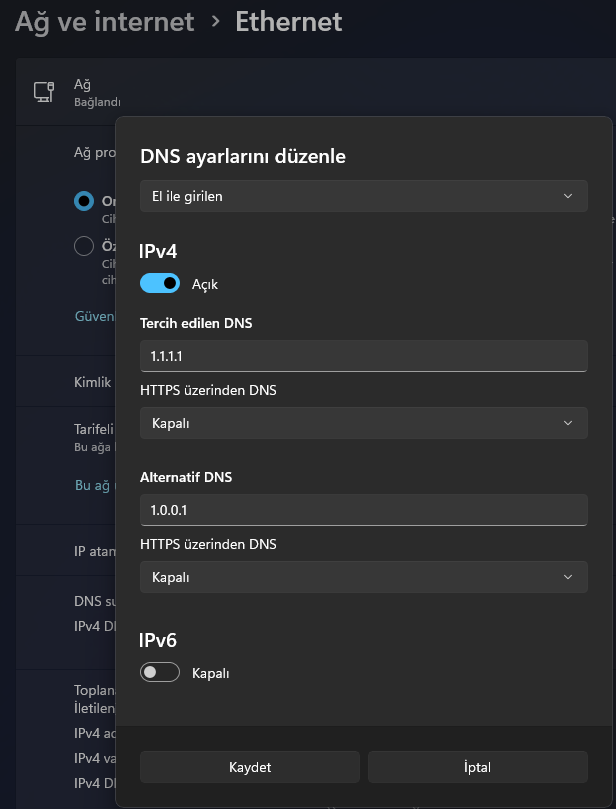This screenshot has height=809, width=616.
Task: Cancel with the İptal button
Action: (x=477, y=767)
